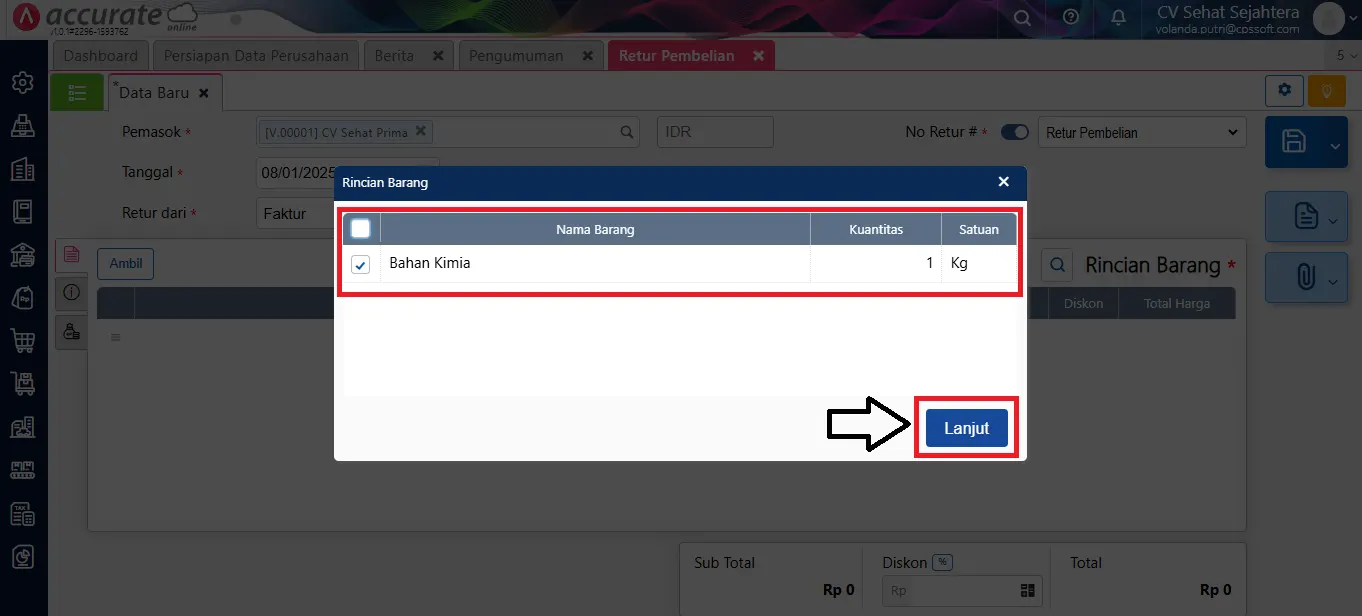Screen dimensions: 1362x616
Task: Select the red document side tab
Action: tap(71, 254)
